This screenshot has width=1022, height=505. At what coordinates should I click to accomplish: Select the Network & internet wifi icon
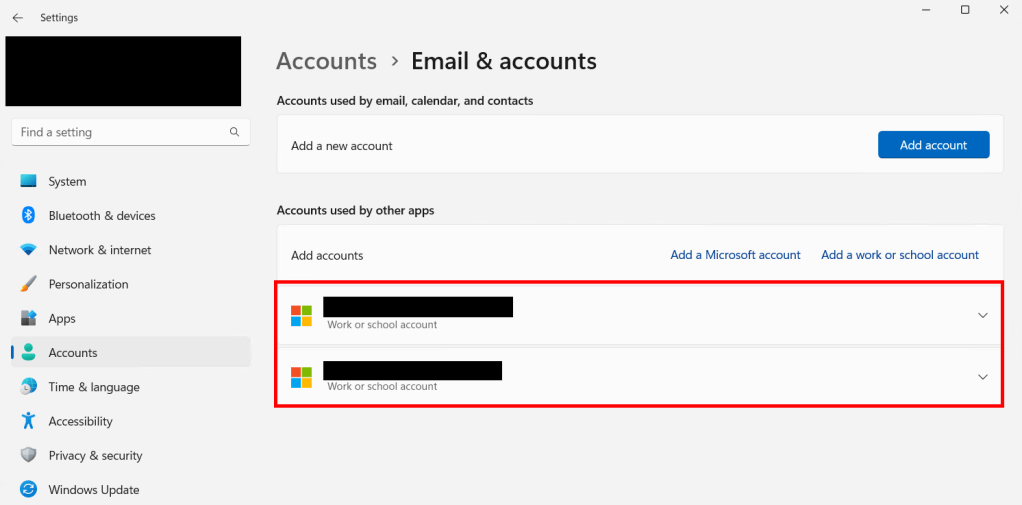click(x=28, y=250)
